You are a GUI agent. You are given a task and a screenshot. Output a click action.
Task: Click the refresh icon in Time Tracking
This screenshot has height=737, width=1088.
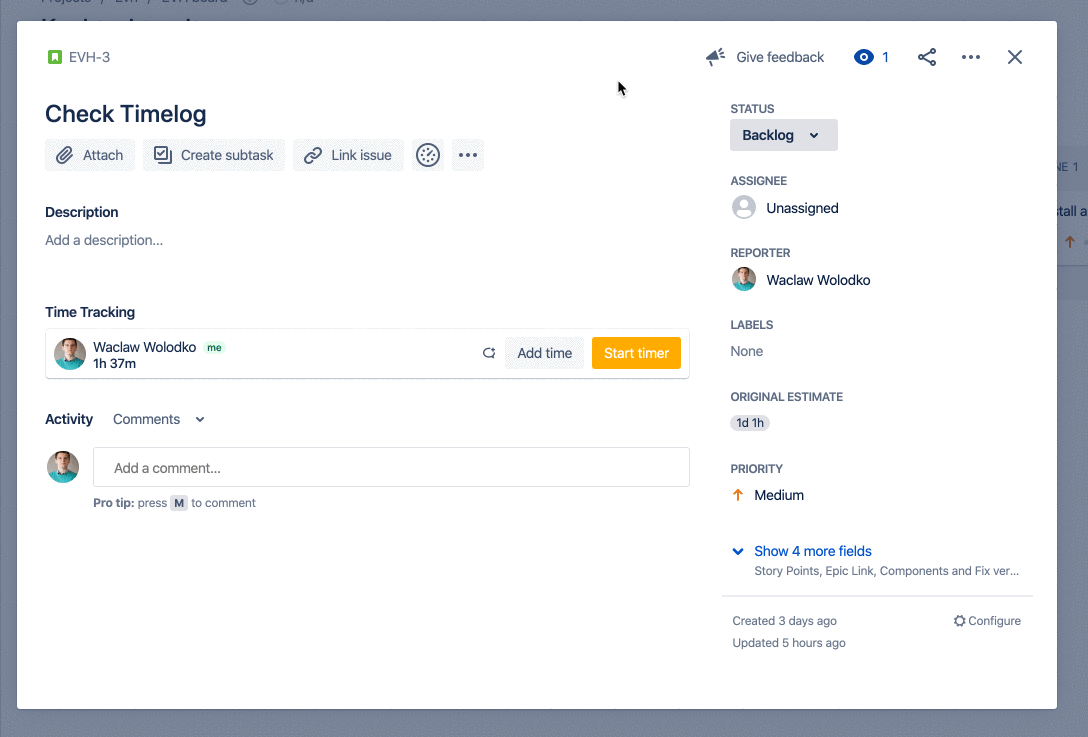pos(489,353)
